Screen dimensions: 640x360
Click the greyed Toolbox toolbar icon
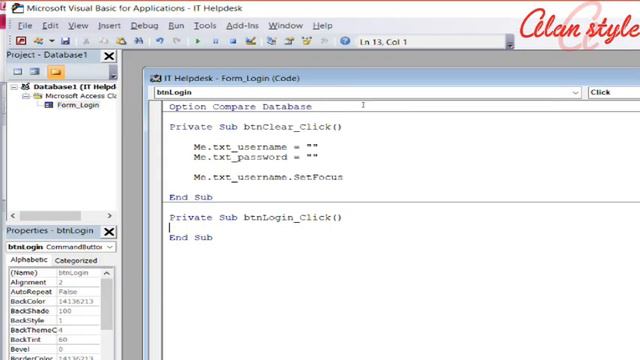(324, 41)
